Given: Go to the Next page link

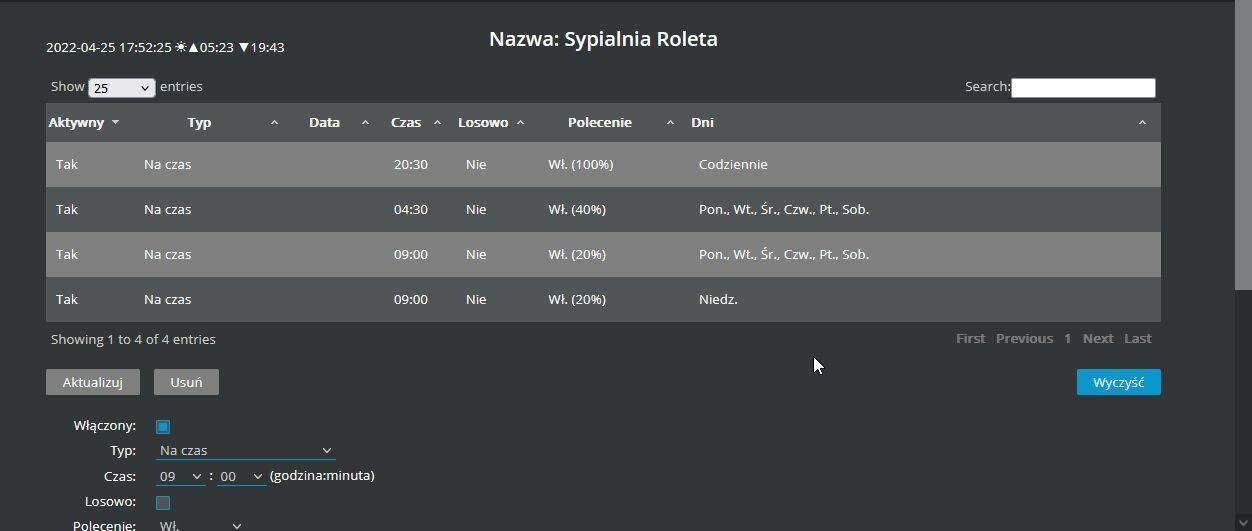Looking at the screenshot, I should pyautogui.click(x=1097, y=339).
